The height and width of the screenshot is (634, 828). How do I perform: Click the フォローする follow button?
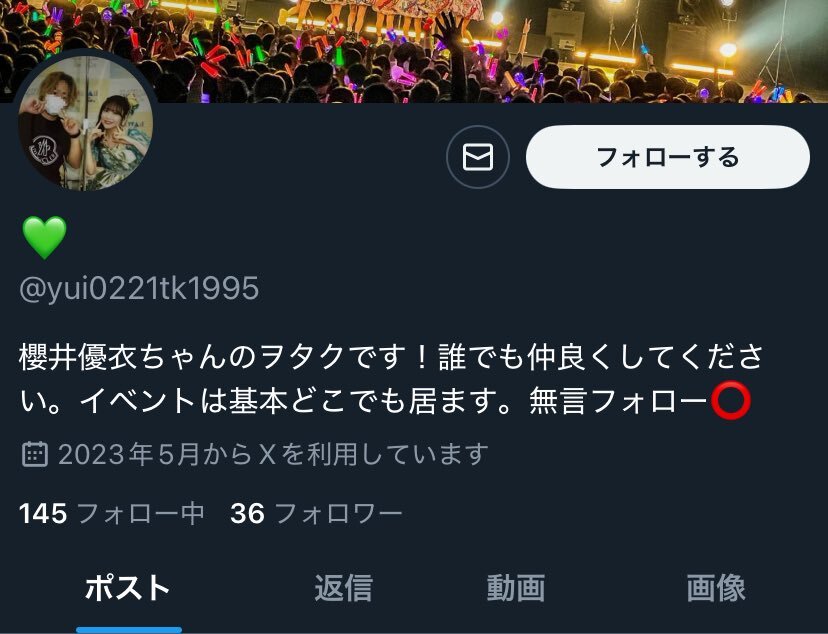click(x=667, y=157)
